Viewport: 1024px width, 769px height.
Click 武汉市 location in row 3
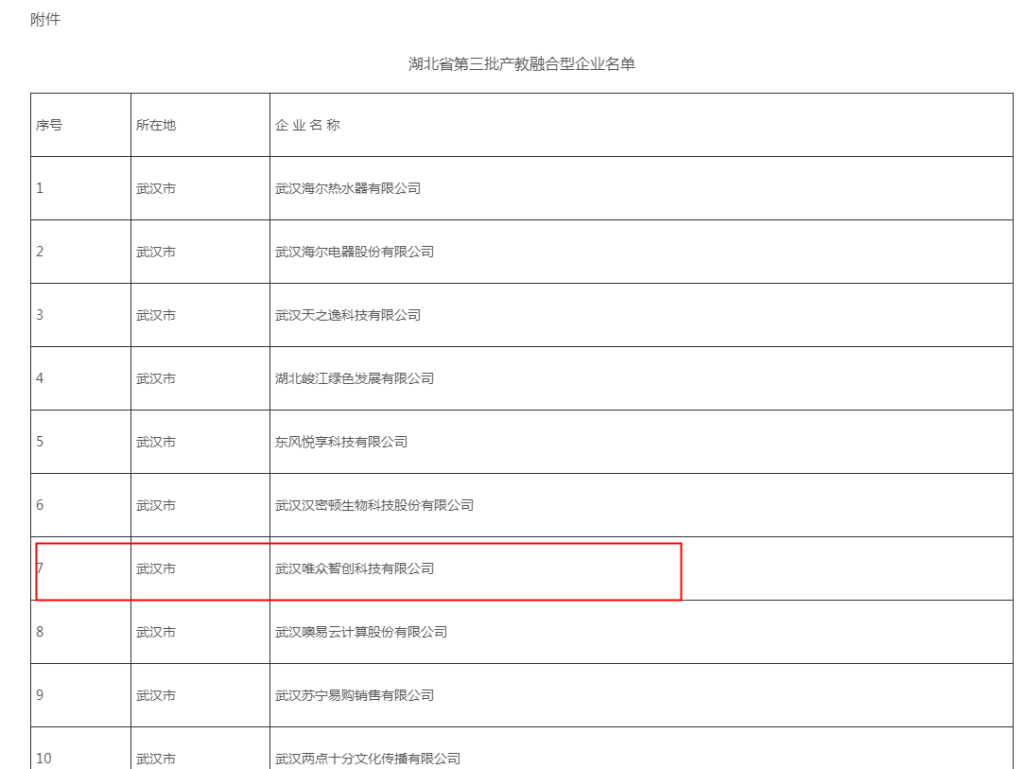pyautogui.click(x=156, y=315)
